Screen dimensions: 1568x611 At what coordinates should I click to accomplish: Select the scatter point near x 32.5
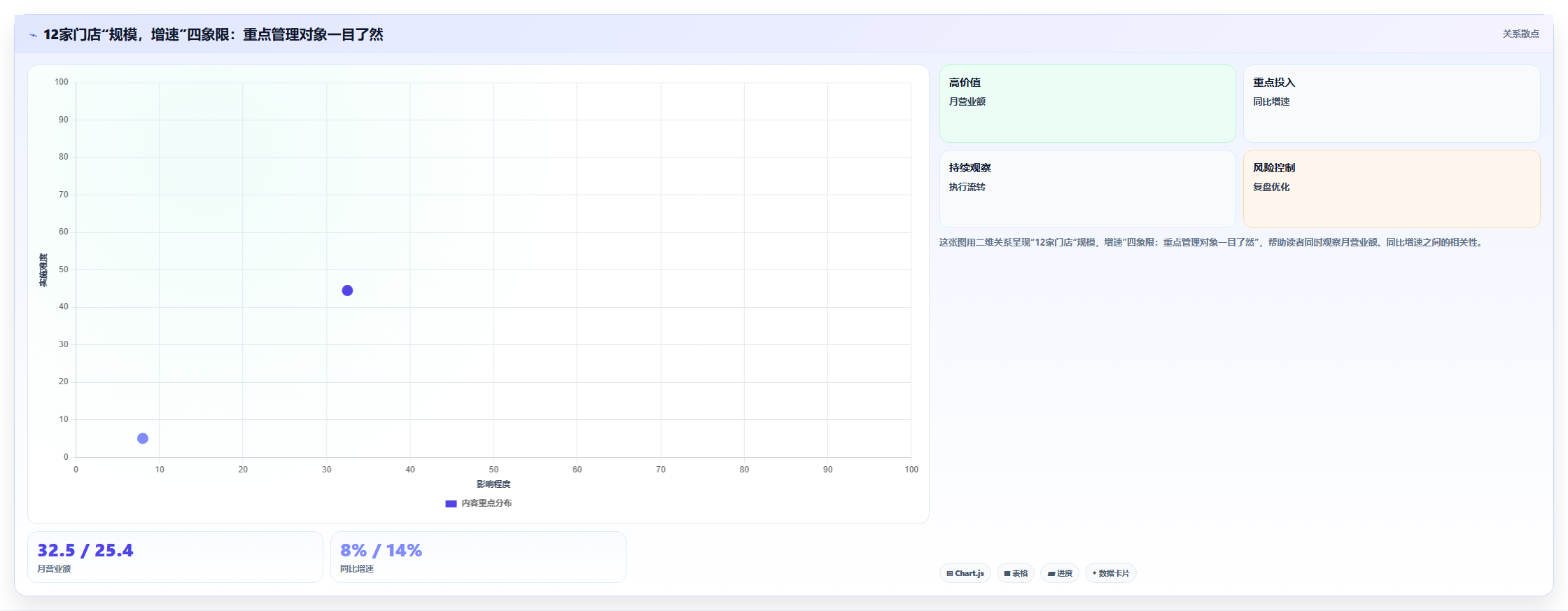347,290
